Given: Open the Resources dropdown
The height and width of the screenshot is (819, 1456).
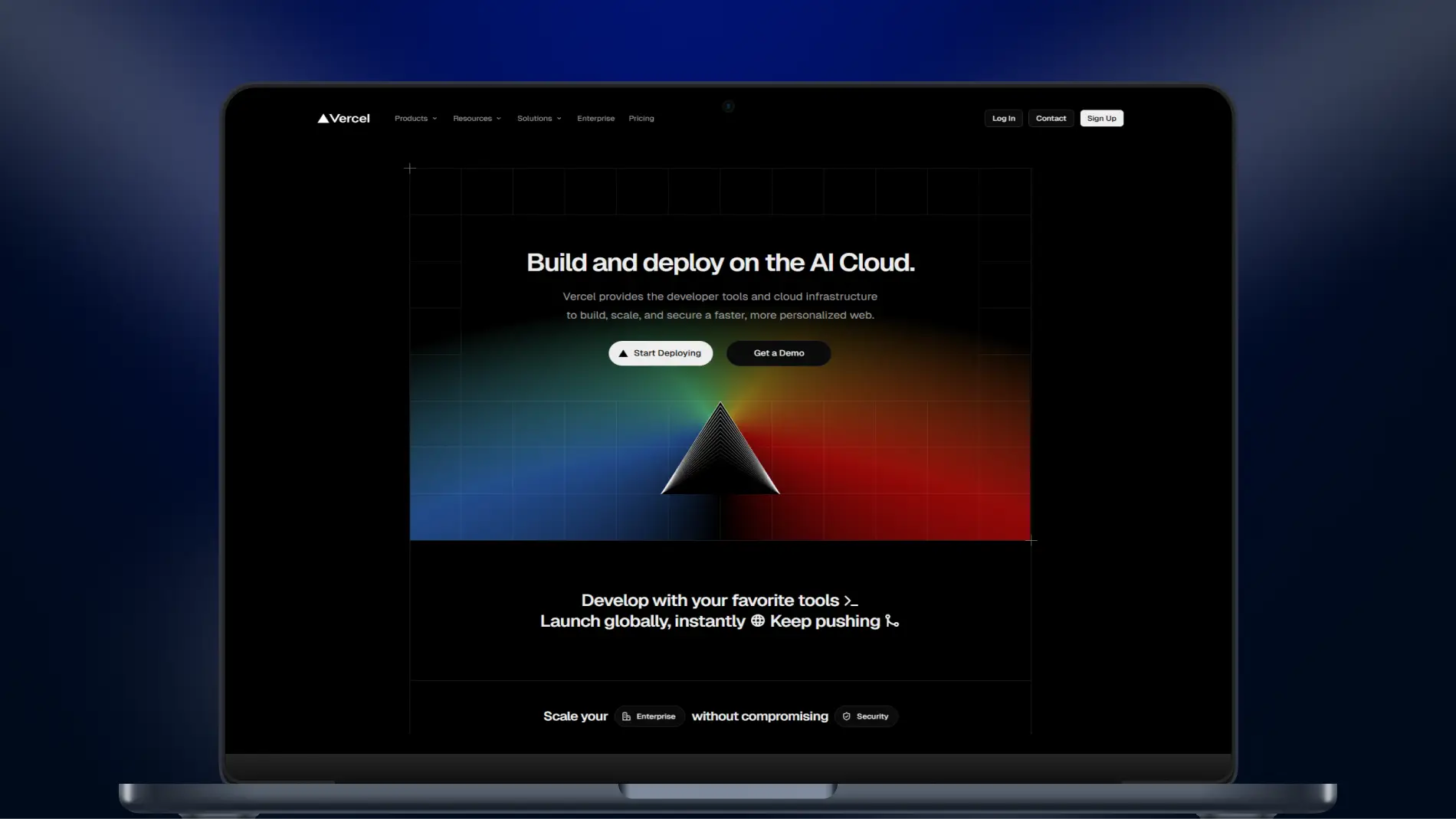Looking at the screenshot, I should pos(477,119).
